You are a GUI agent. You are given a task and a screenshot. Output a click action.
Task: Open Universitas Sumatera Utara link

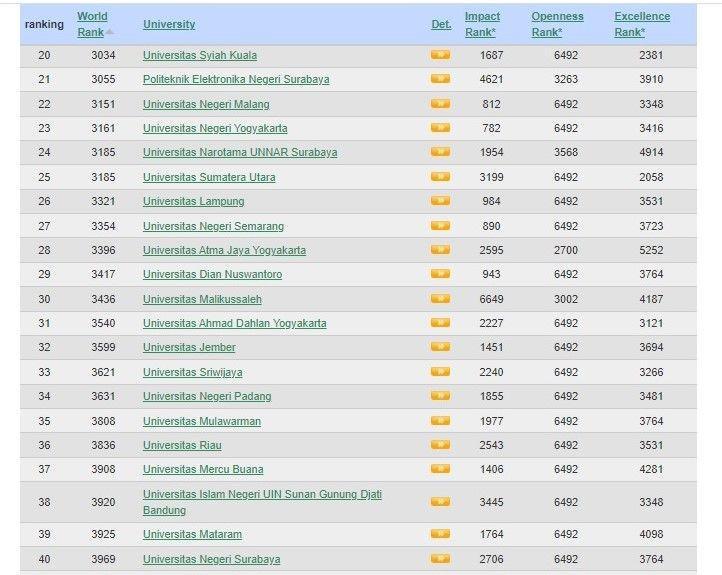[x=209, y=177]
